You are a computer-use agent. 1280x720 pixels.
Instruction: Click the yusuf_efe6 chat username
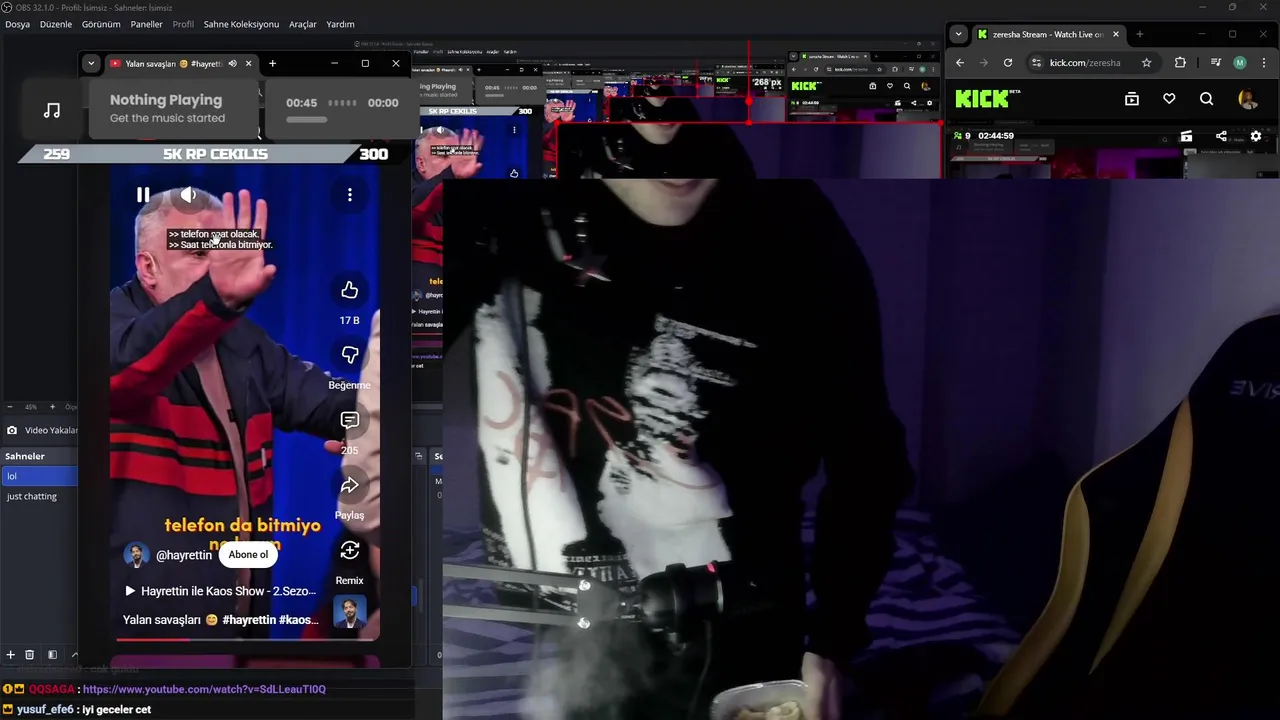(45, 709)
